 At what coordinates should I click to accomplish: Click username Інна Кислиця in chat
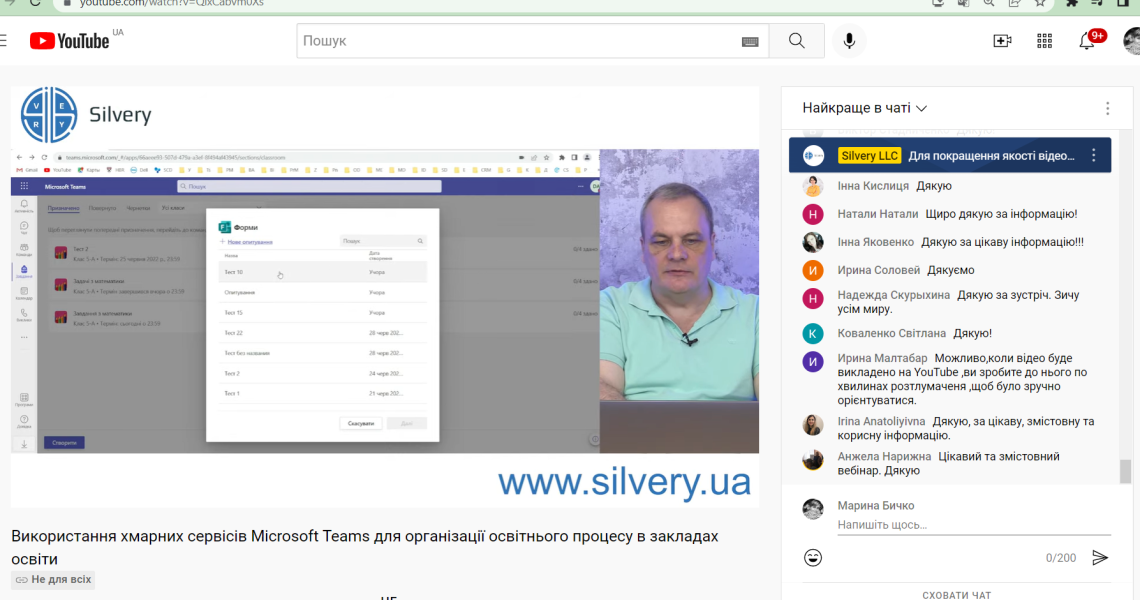pos(872,186)
